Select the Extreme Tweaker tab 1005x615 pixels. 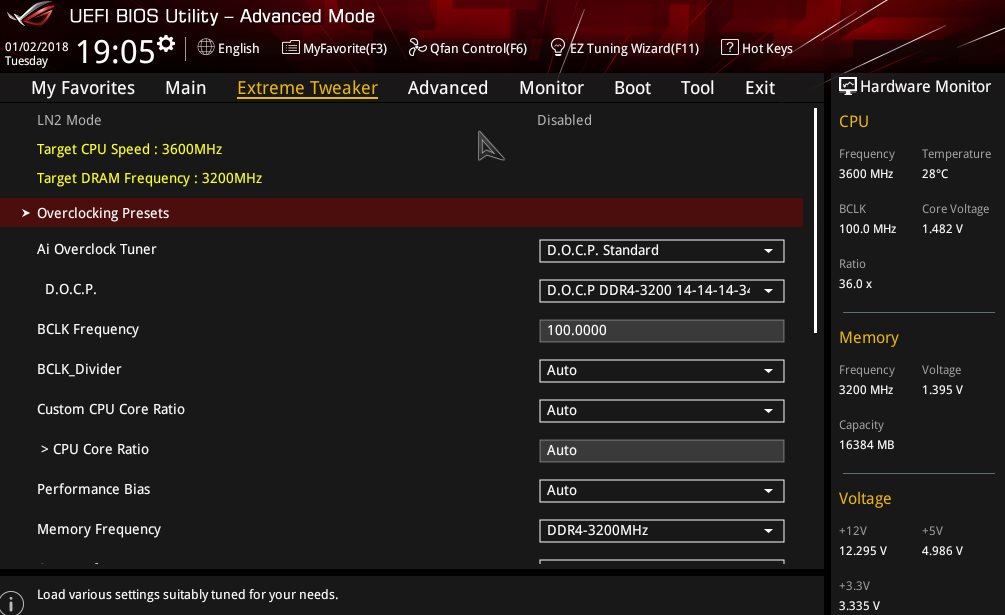click(308, 88)
